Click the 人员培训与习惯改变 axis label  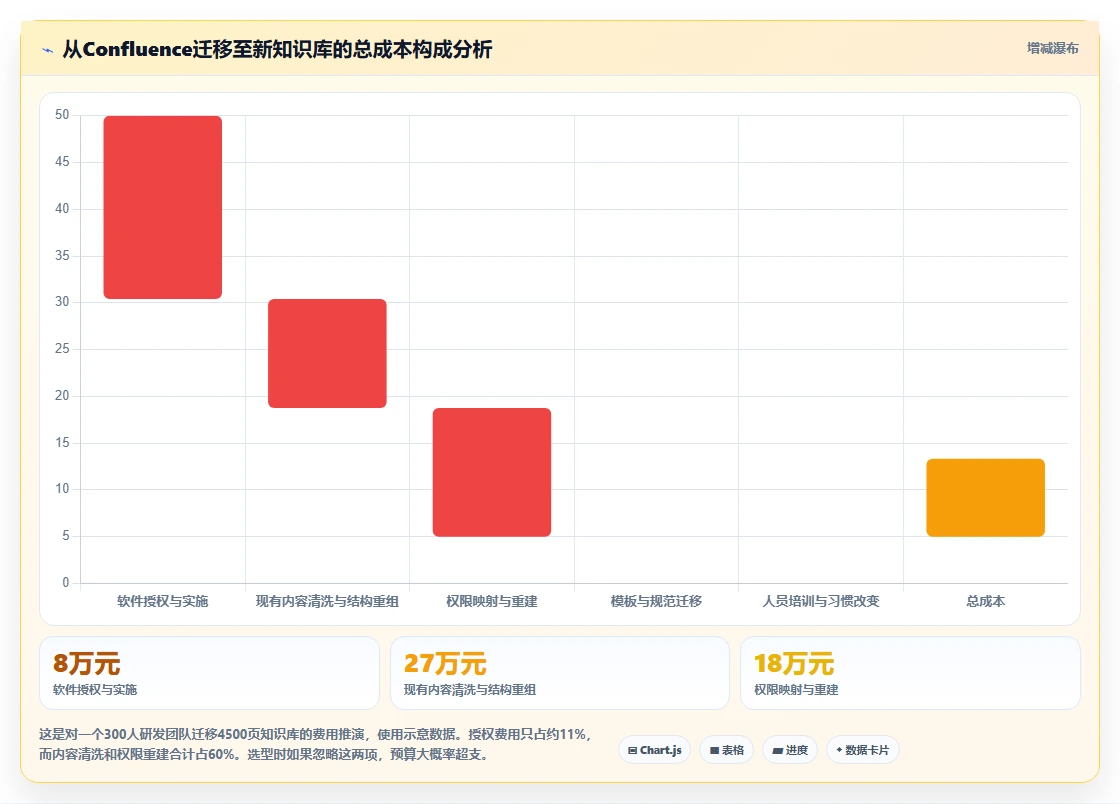click(821, 601)
